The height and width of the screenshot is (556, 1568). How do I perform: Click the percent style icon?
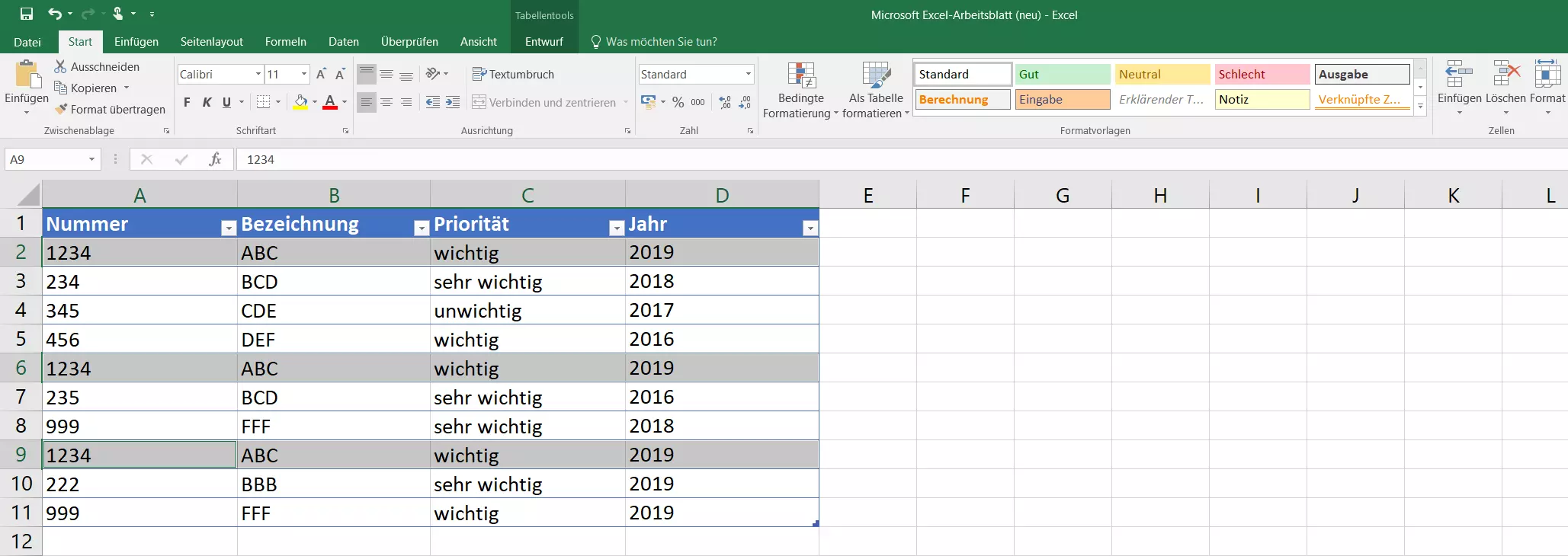click(x=678, y=102)
